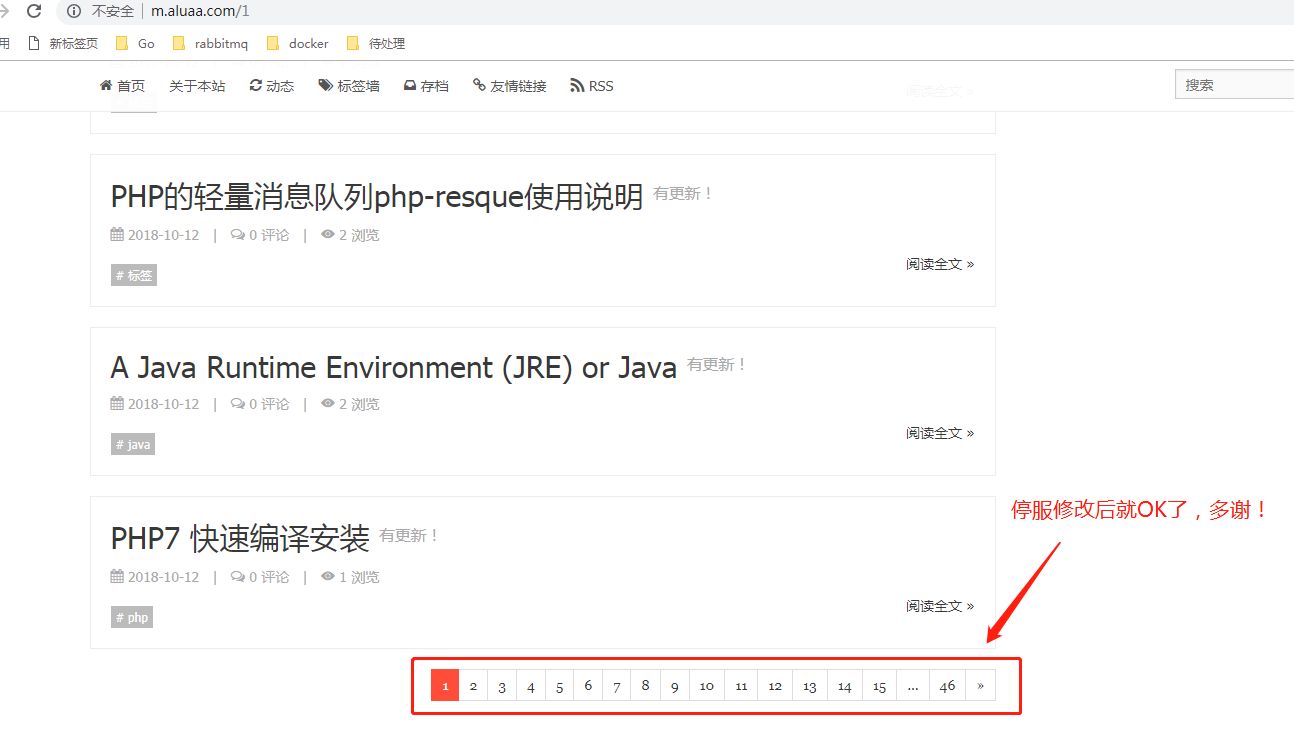The width and height of the screenshot is (1294, 749).
Task: Open the 关于本站 page
Action: coord(197,86)
